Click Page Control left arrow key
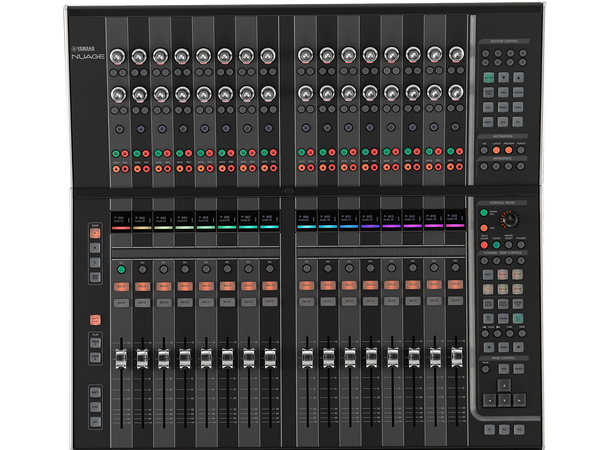 point(490,399)
